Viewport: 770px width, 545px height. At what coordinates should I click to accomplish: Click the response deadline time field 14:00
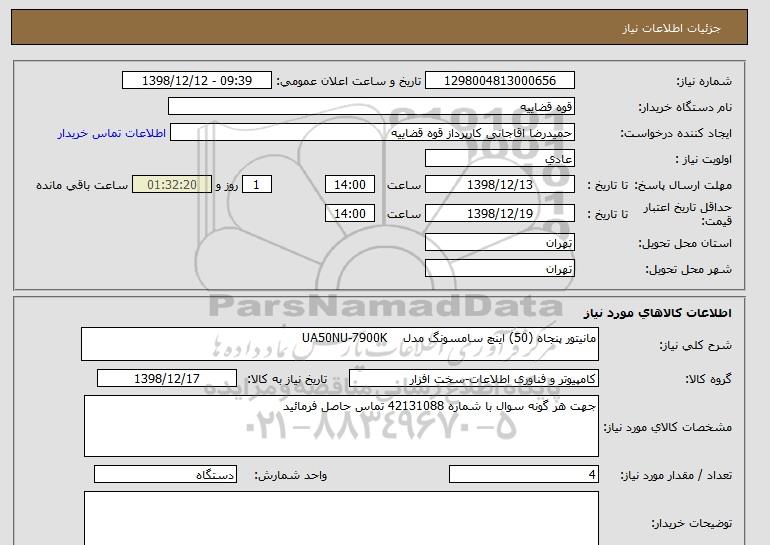350,185
